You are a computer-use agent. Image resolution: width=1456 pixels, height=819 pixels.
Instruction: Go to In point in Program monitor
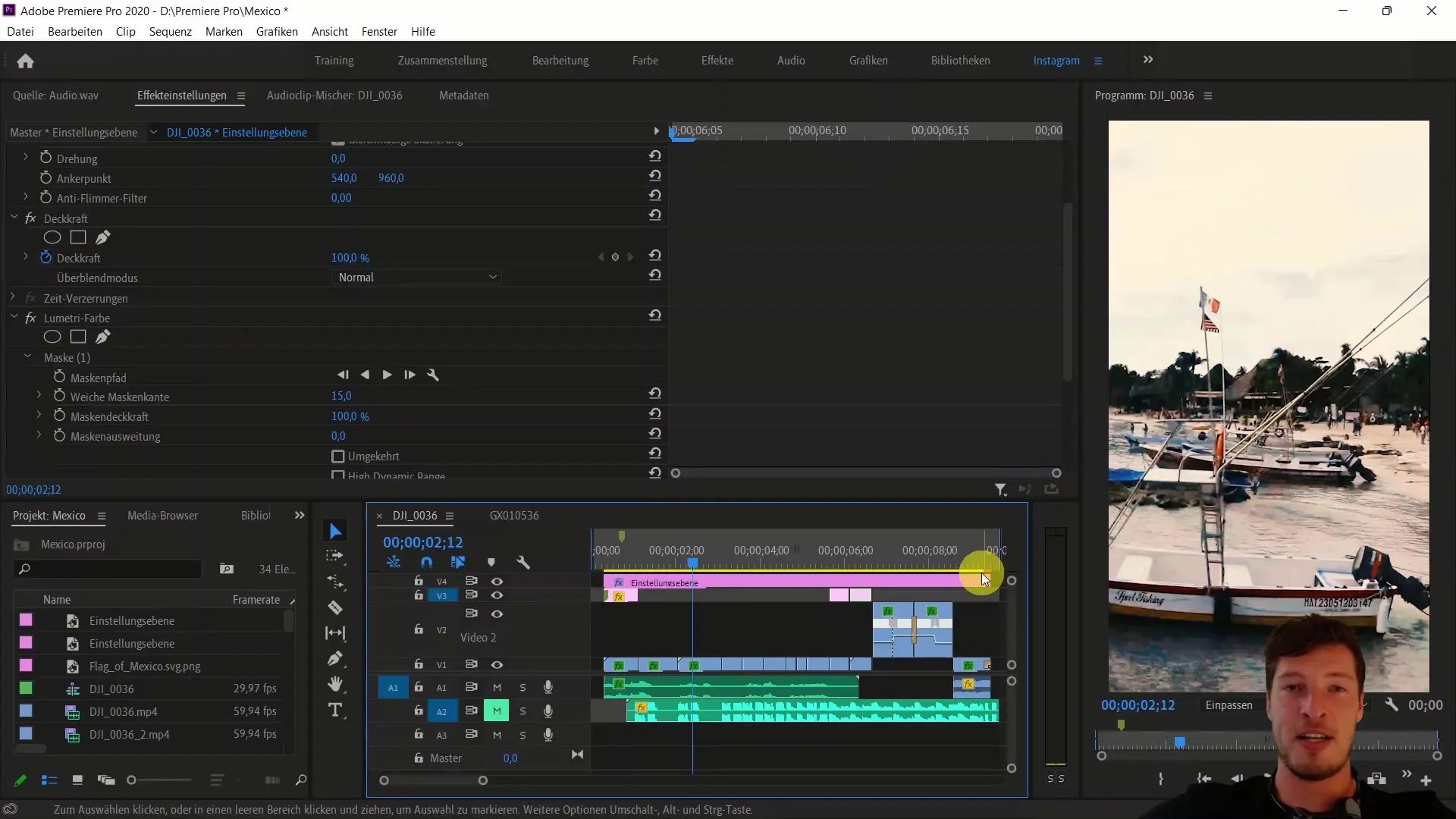tap(1203, 779)
